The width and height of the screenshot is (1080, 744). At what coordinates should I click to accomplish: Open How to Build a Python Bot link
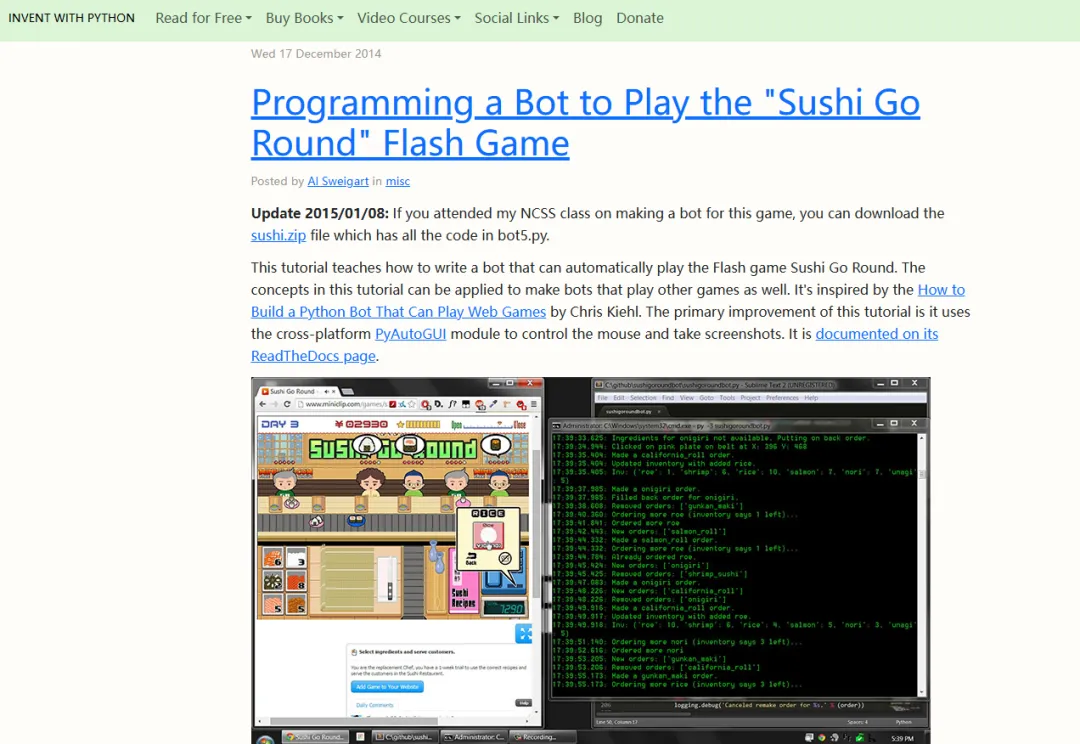point(398,312)
